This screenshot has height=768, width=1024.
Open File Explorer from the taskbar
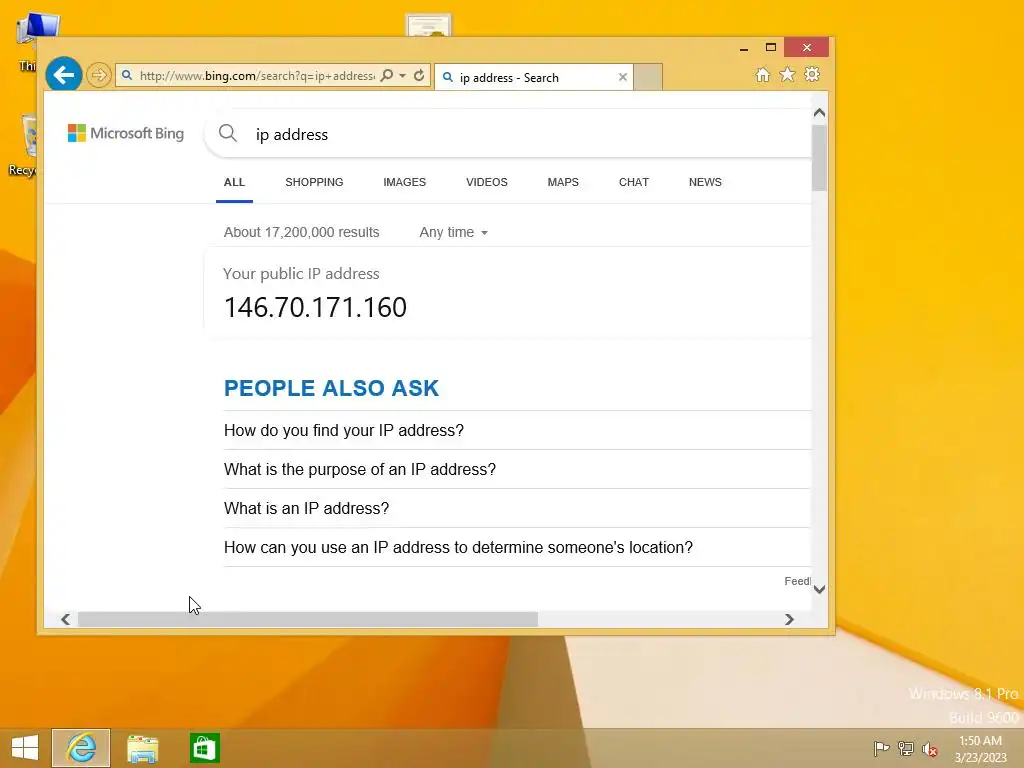tap(143, 748)
